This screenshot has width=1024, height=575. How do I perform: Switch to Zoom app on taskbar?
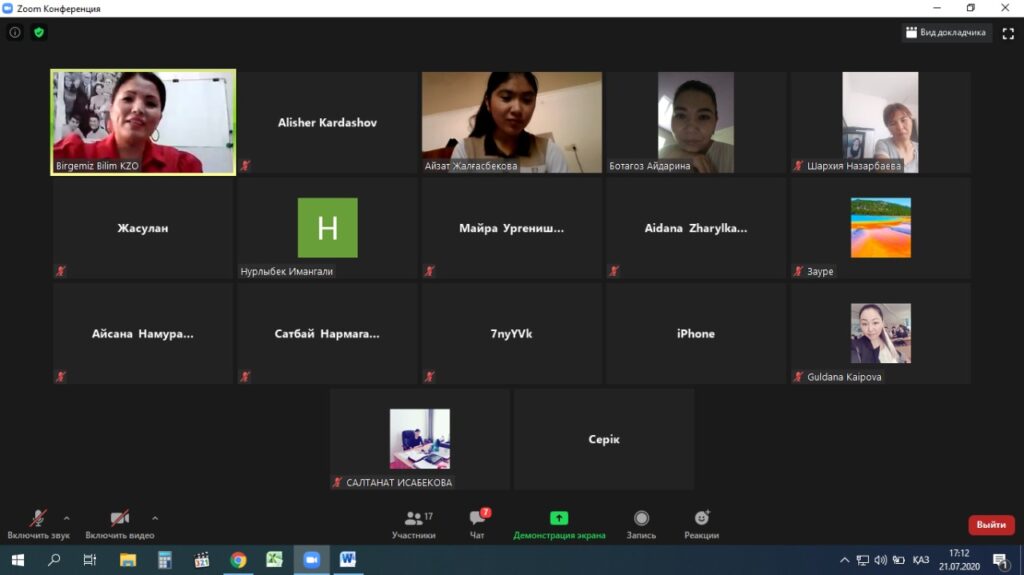312,560
